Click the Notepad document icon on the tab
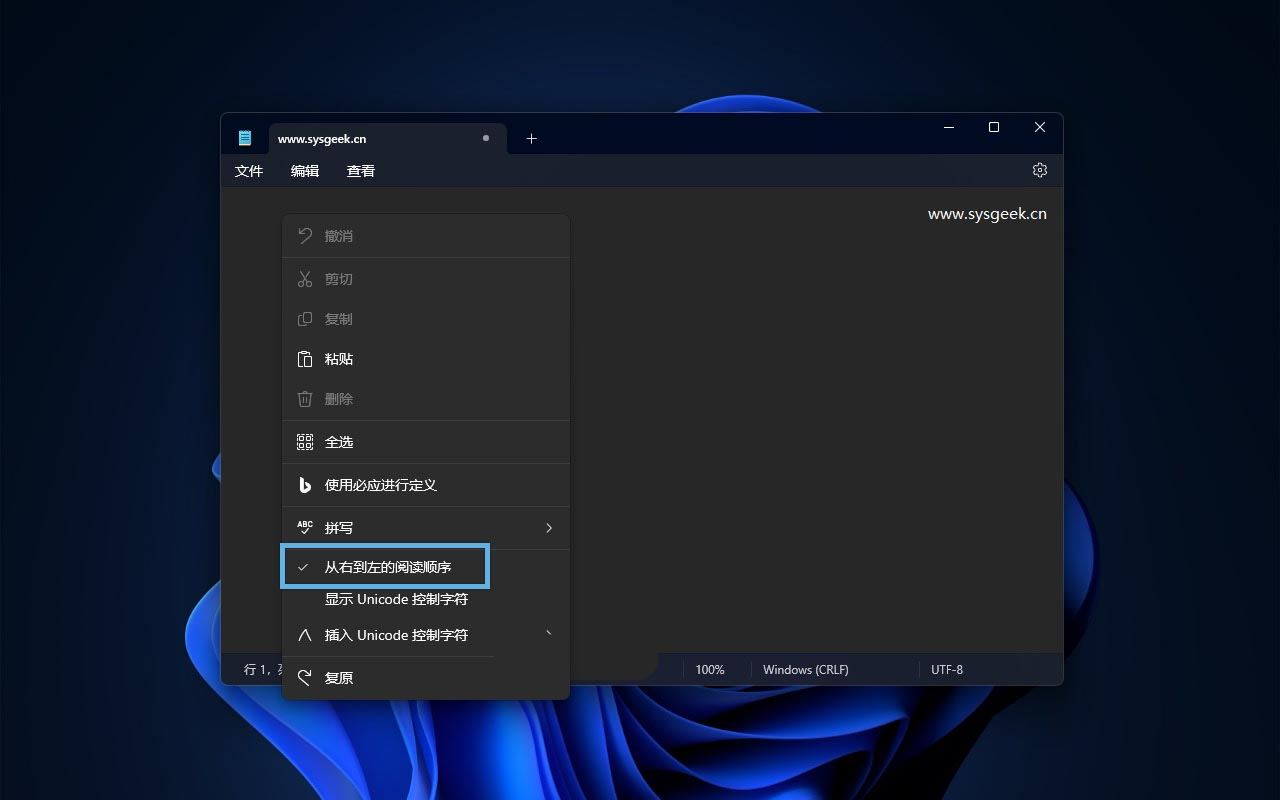The image size is (1280, 800). click(246, 137)
